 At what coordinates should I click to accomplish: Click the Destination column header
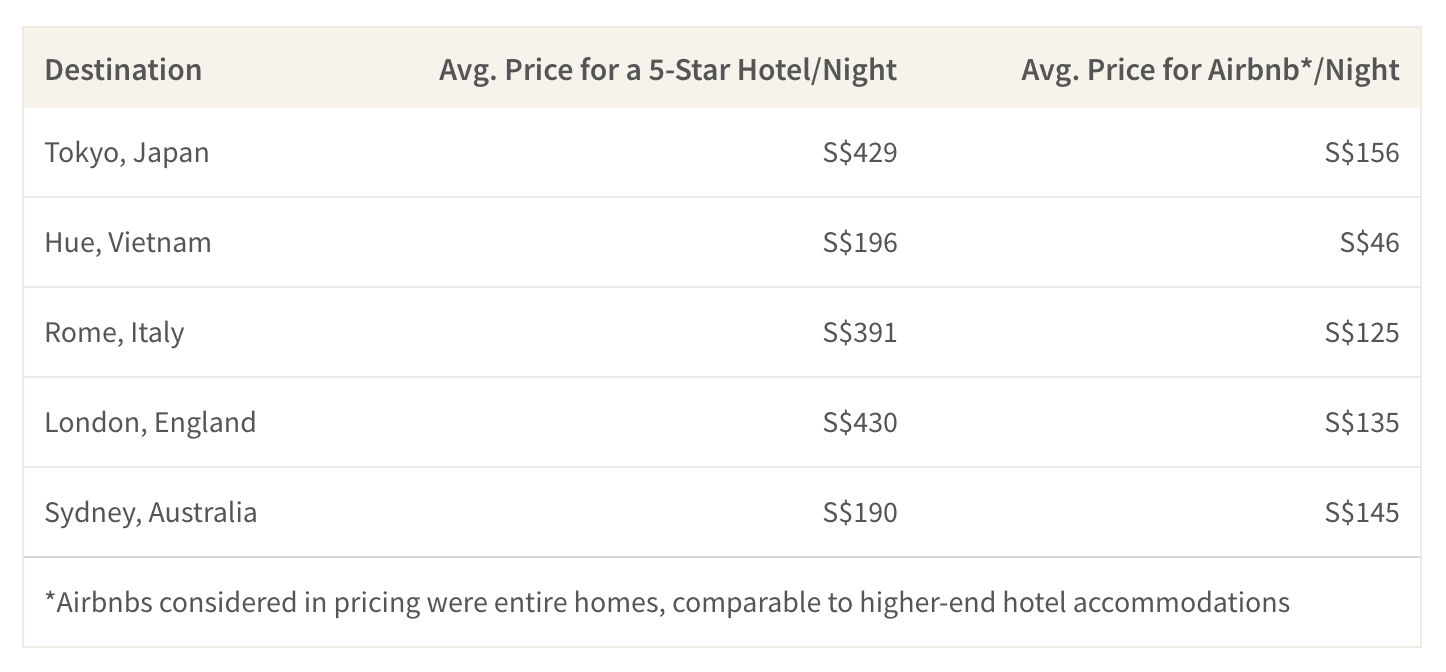click(x=123, y=70)
